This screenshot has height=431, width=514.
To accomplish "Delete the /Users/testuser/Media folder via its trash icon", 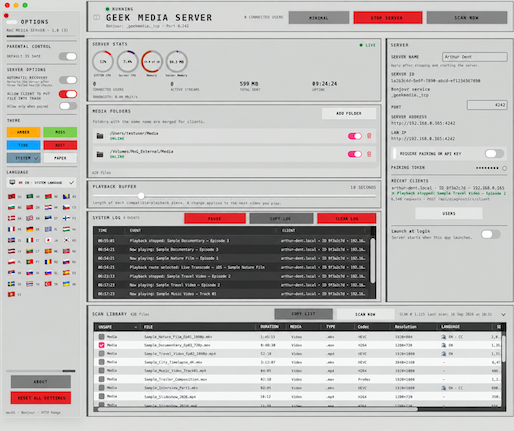I will (x=369, y=136).
